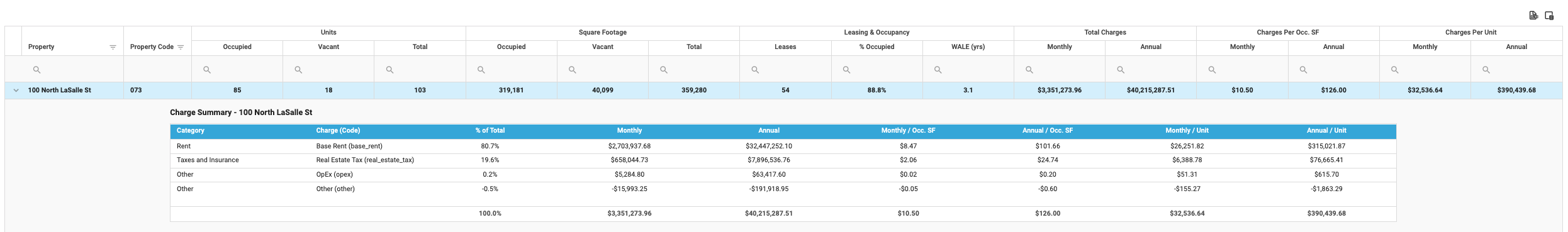1568x232 pixels.
Task: Click the % of Total header in Charge Summary
Action: pyautogui.click(x=490, y=131)
